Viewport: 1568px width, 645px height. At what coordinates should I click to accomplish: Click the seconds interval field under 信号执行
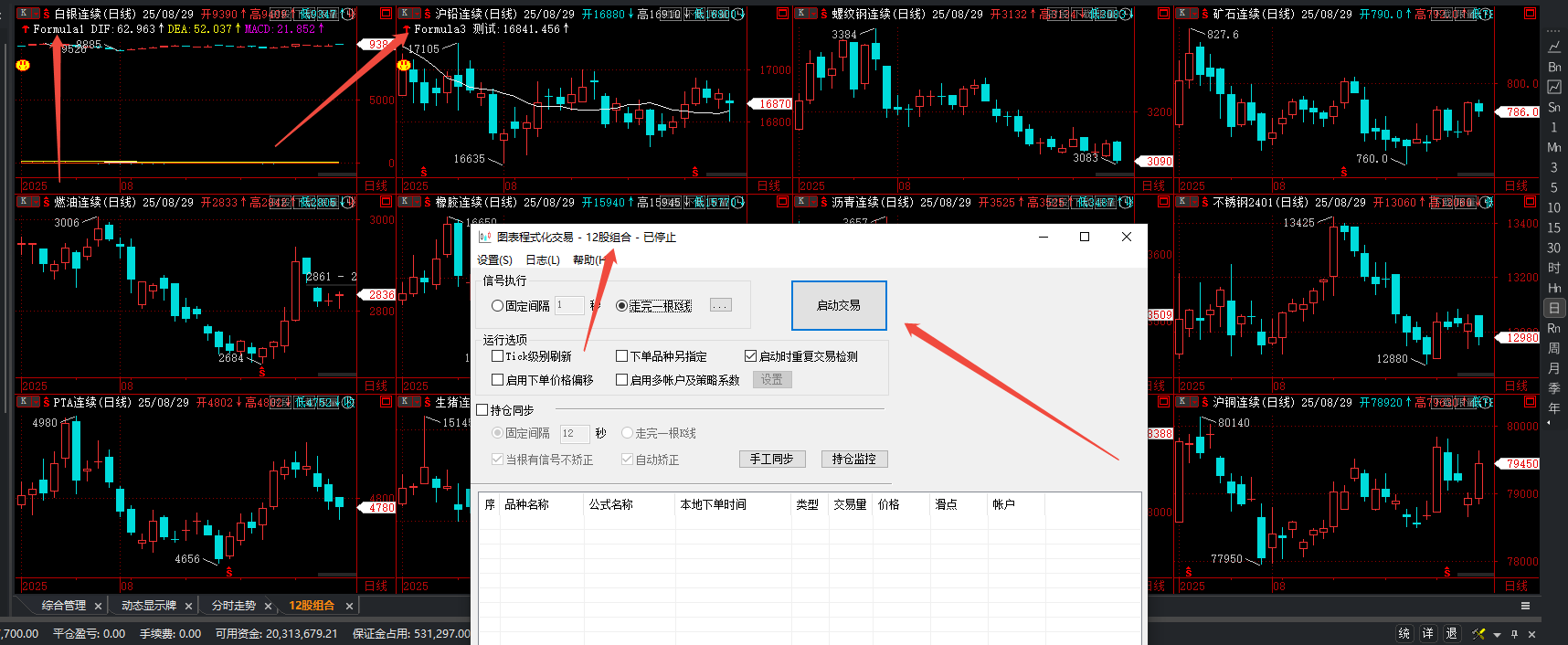[569, 305]
